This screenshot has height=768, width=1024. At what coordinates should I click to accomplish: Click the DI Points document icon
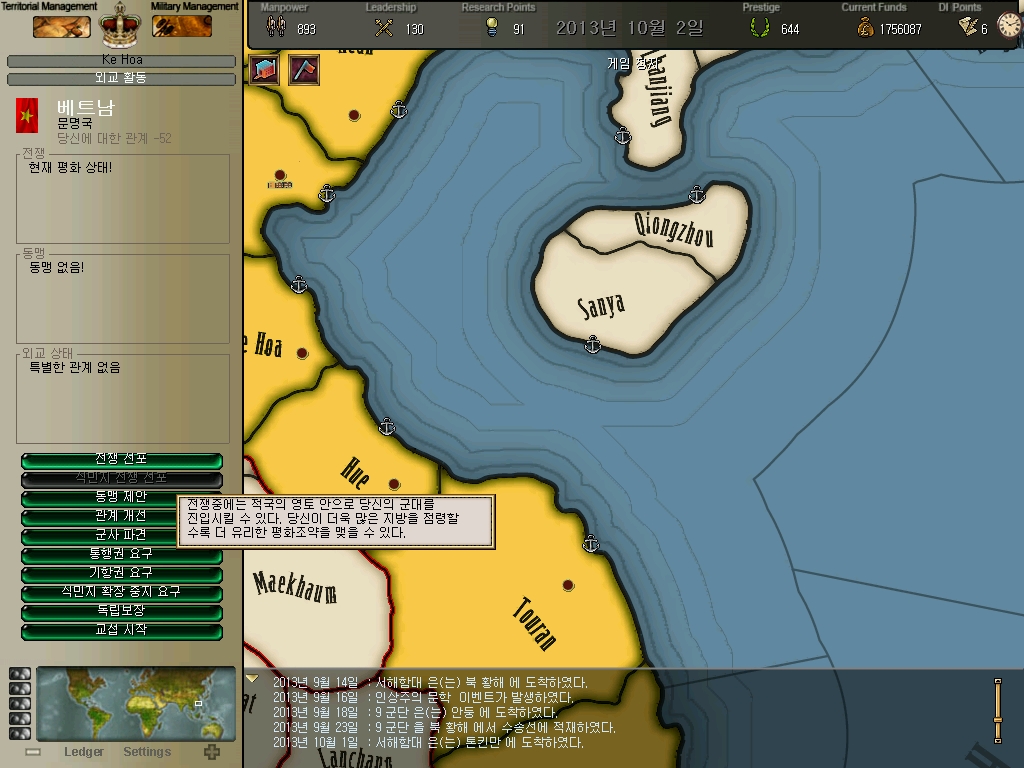967,27
